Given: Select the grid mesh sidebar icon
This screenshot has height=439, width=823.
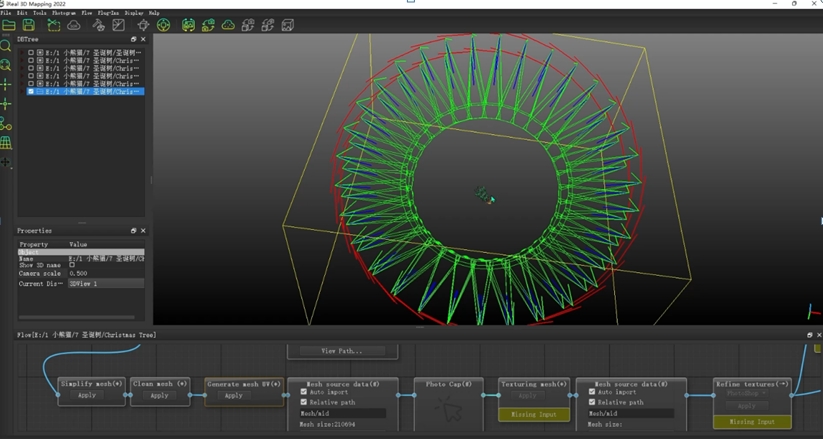Looking at the screenshot, I should (x=5, y=143).
